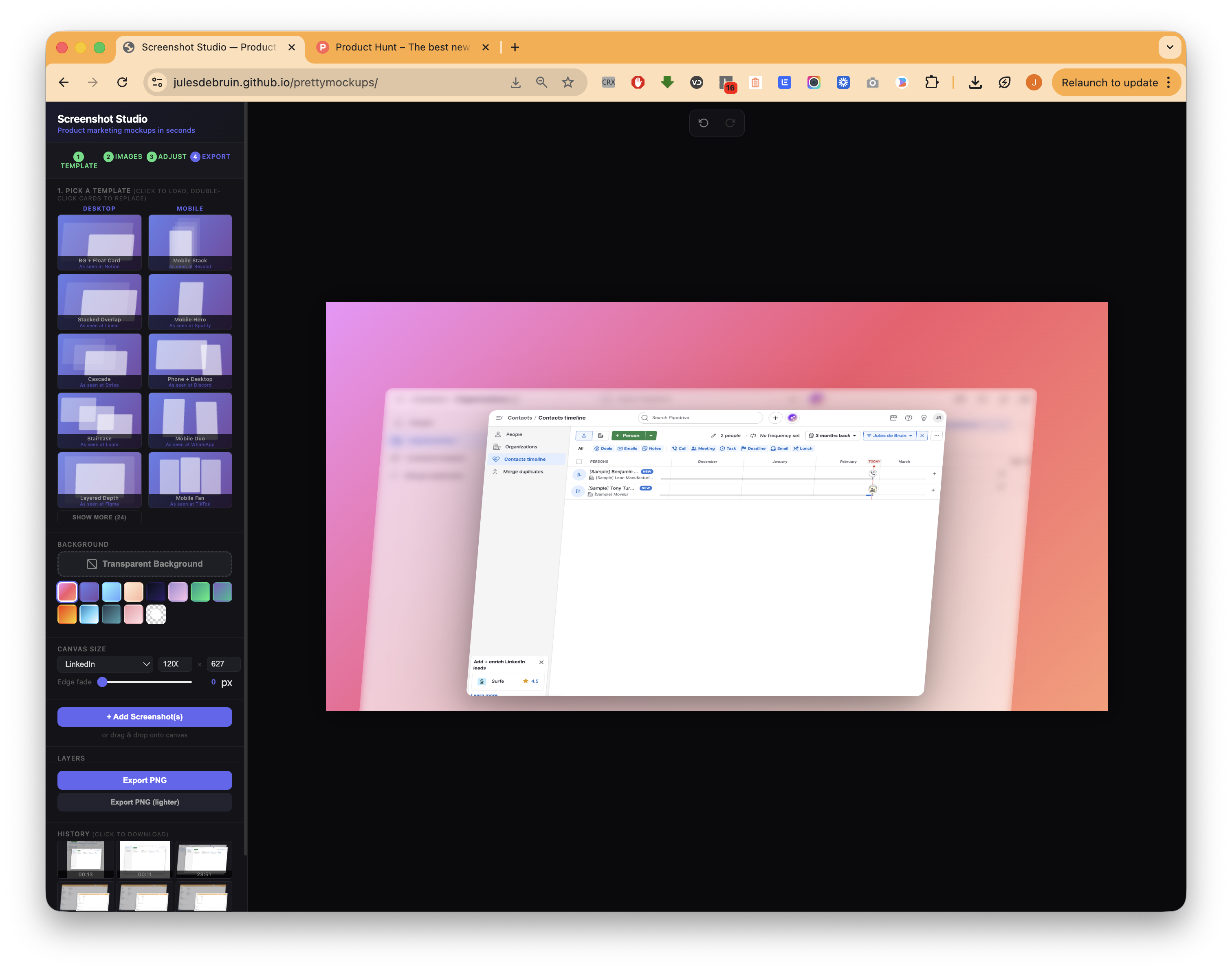Select the green gradient background swatch
1232x972 pixels.
[x=200, y=592]
